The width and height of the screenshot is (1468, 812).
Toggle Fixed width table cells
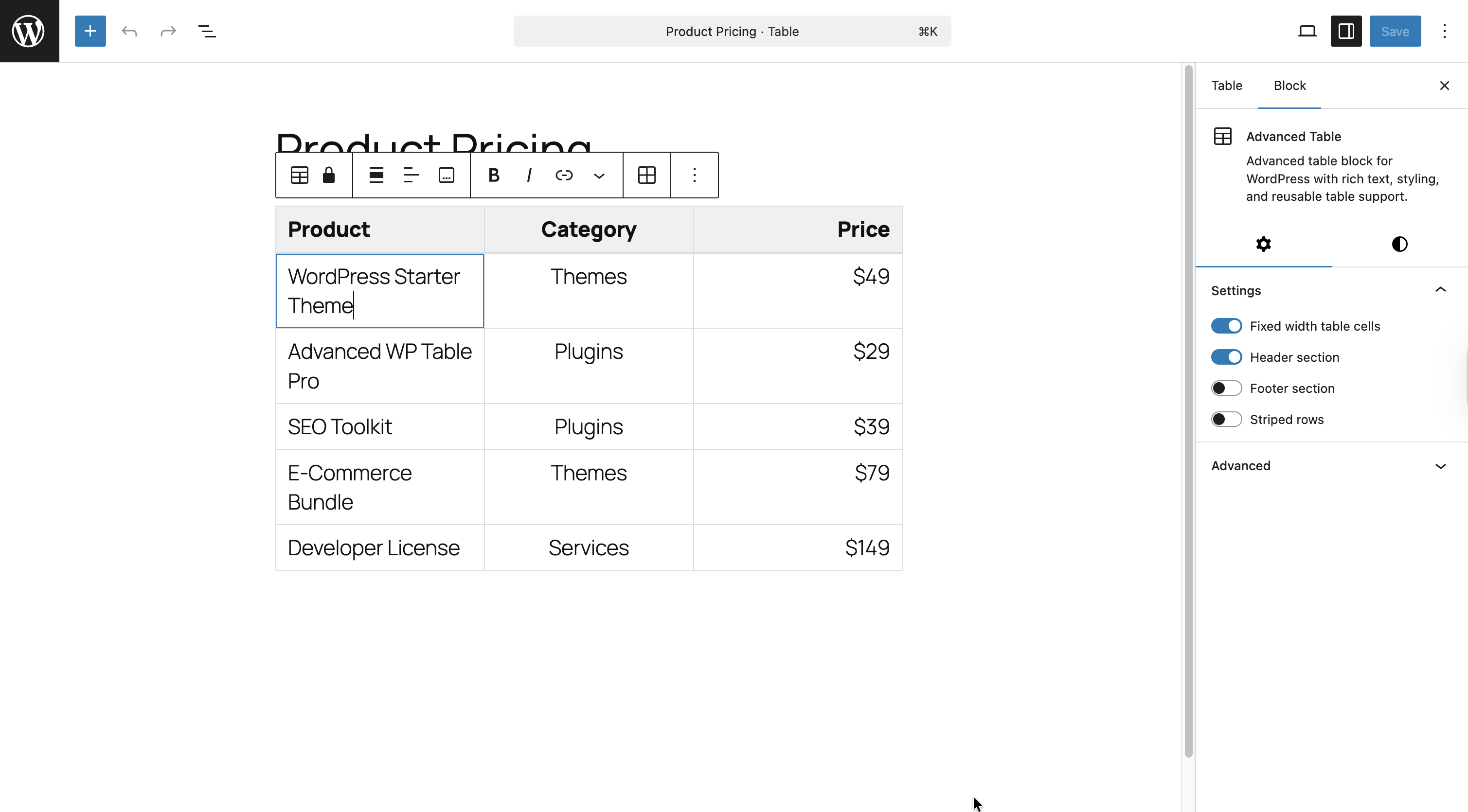coord(1226,326)
